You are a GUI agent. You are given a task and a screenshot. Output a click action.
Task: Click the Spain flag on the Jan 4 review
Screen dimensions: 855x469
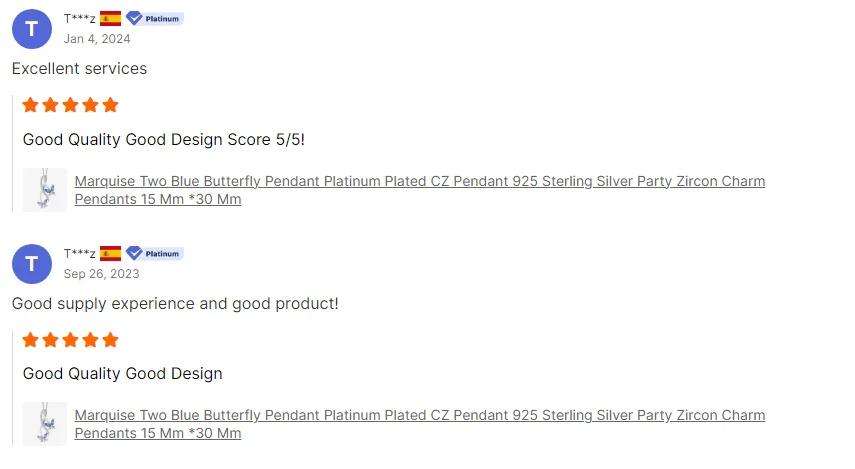click(110, 19)
